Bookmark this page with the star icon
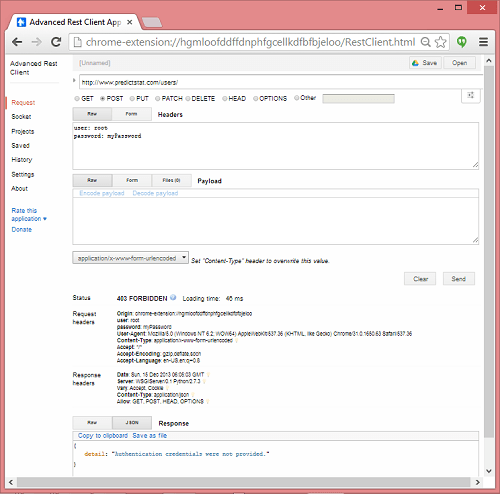 pos(440,42)
